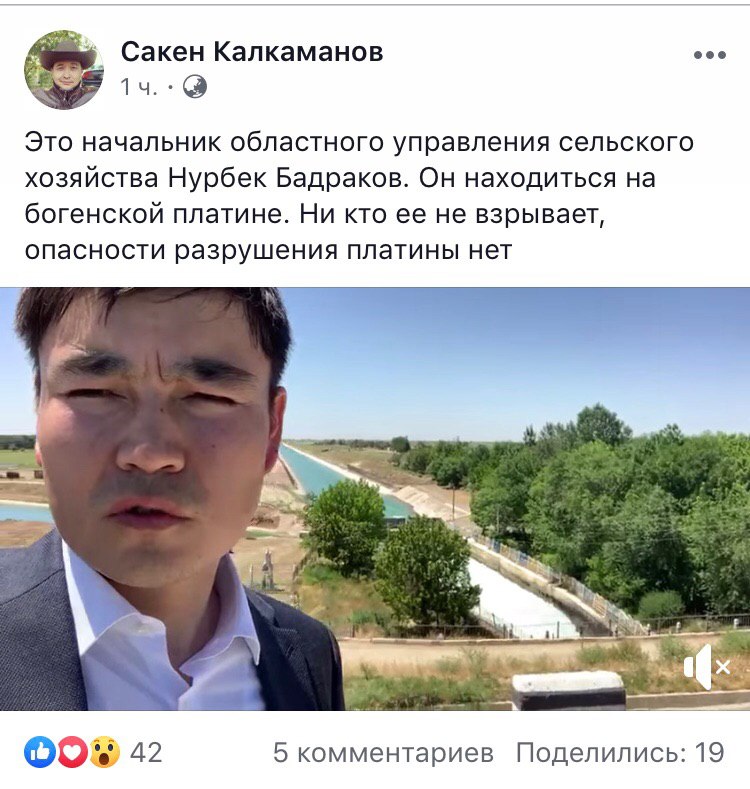Click the white concrete block in the video

(569, 690)
